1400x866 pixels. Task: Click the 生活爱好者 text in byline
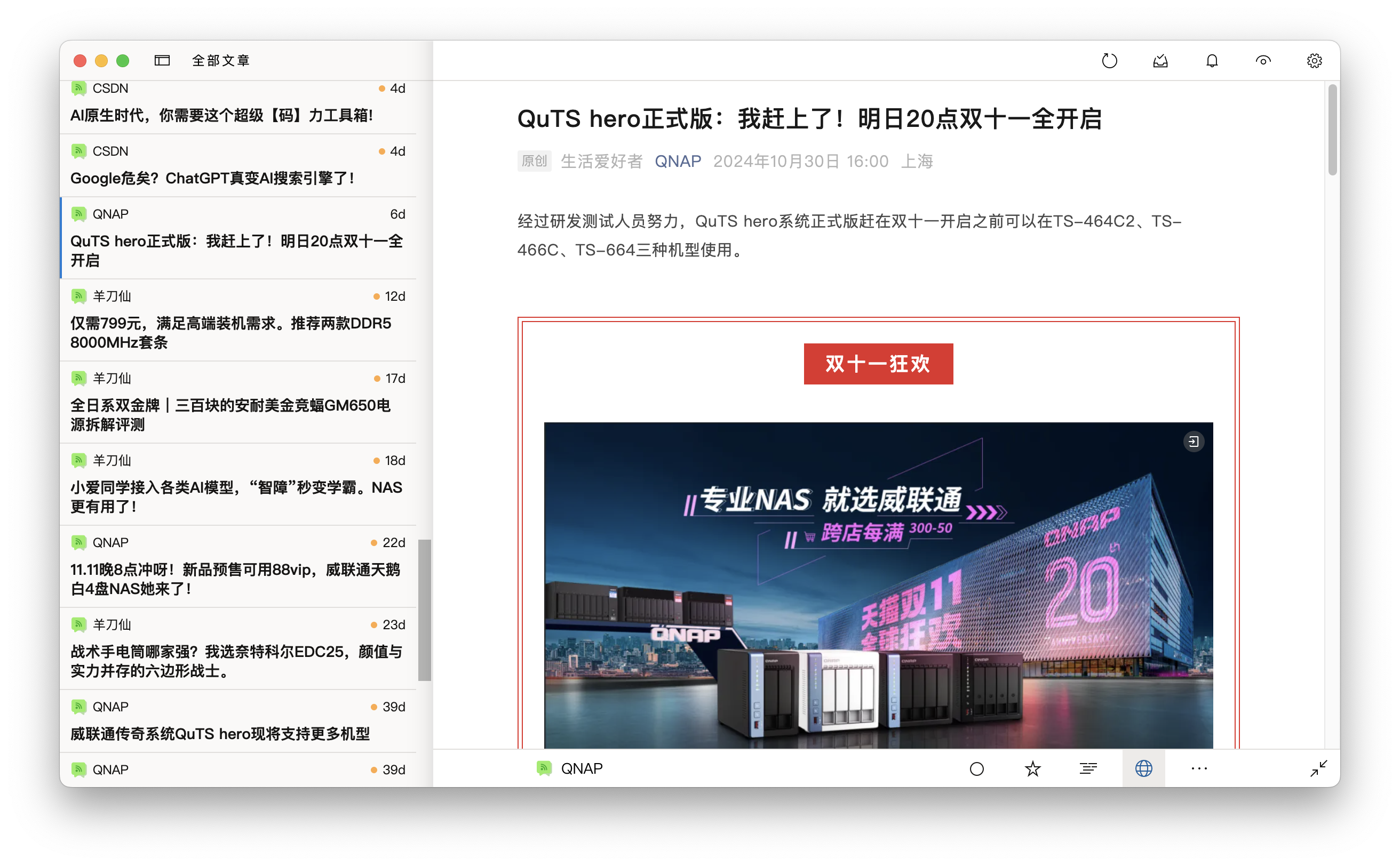point(602,162)
